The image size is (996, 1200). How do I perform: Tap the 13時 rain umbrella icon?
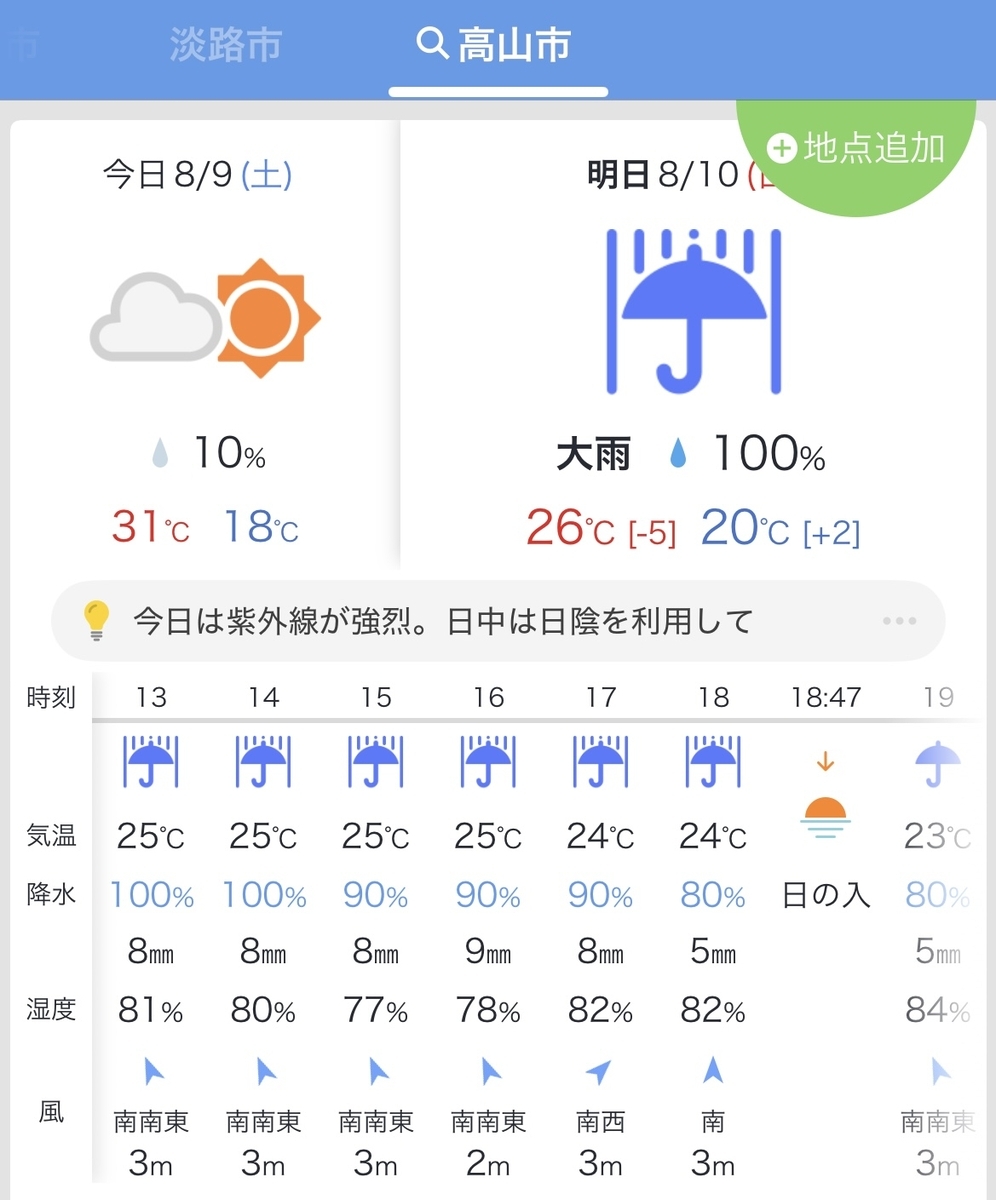pyautogui.click(x=151, y=762)
